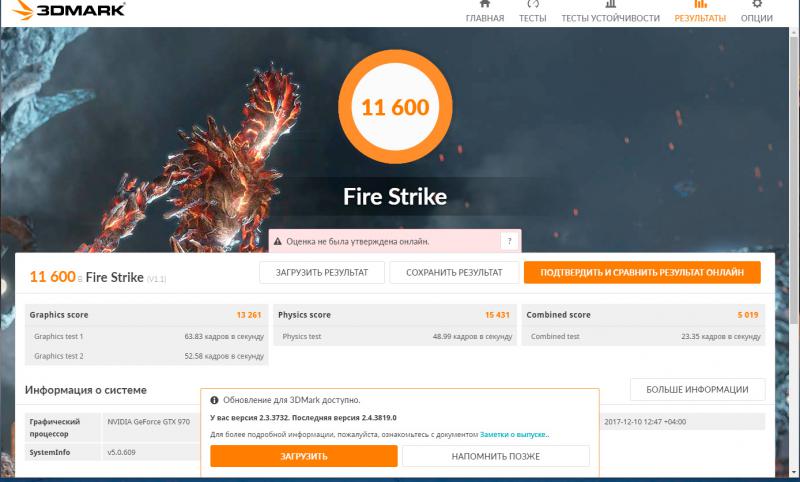Viewport: 800px width, 482px height.
Task: Click the orange Результаты chart icon
Action: click(700, 5)
